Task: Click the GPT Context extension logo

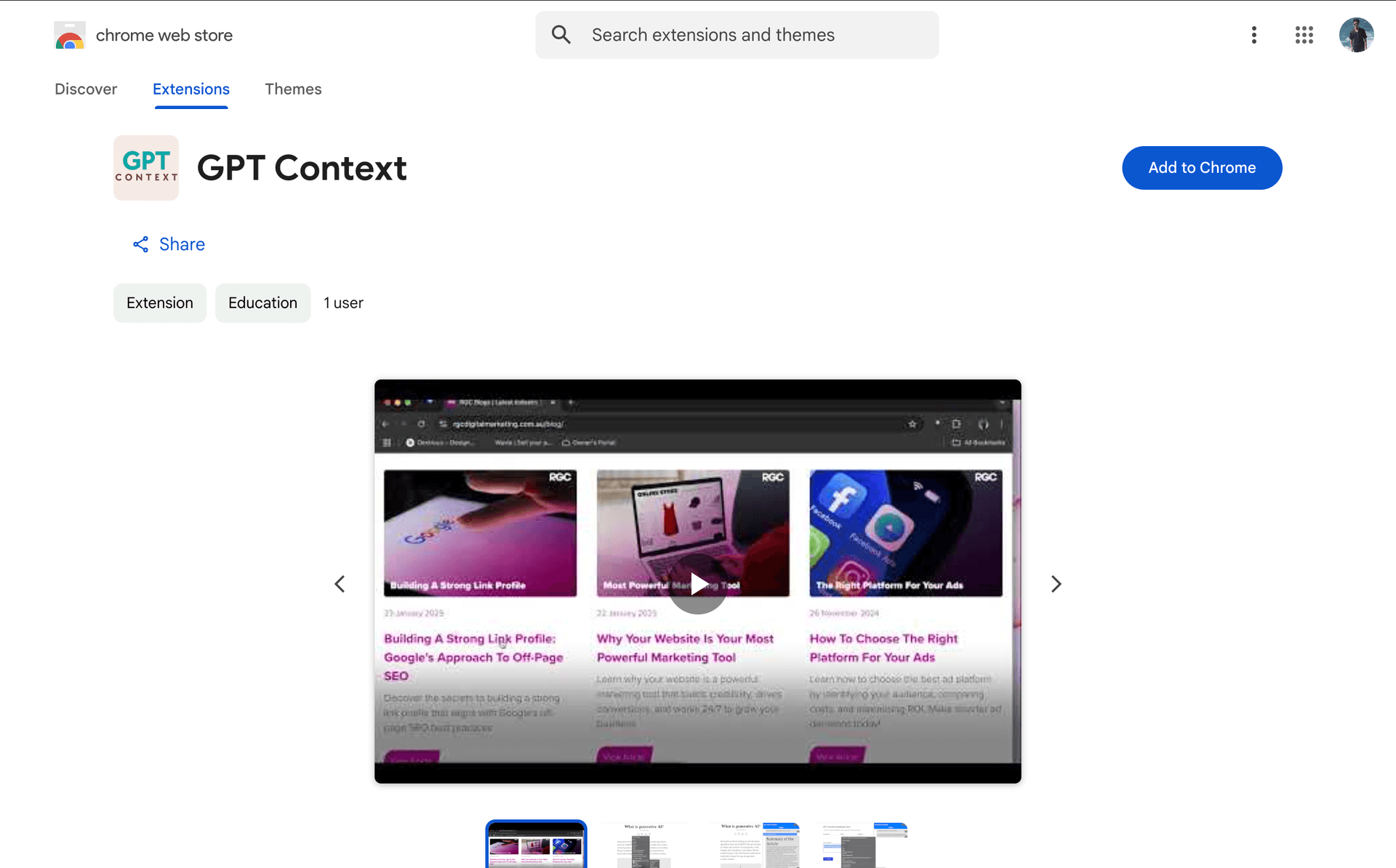Action: [x=146, y=168]
